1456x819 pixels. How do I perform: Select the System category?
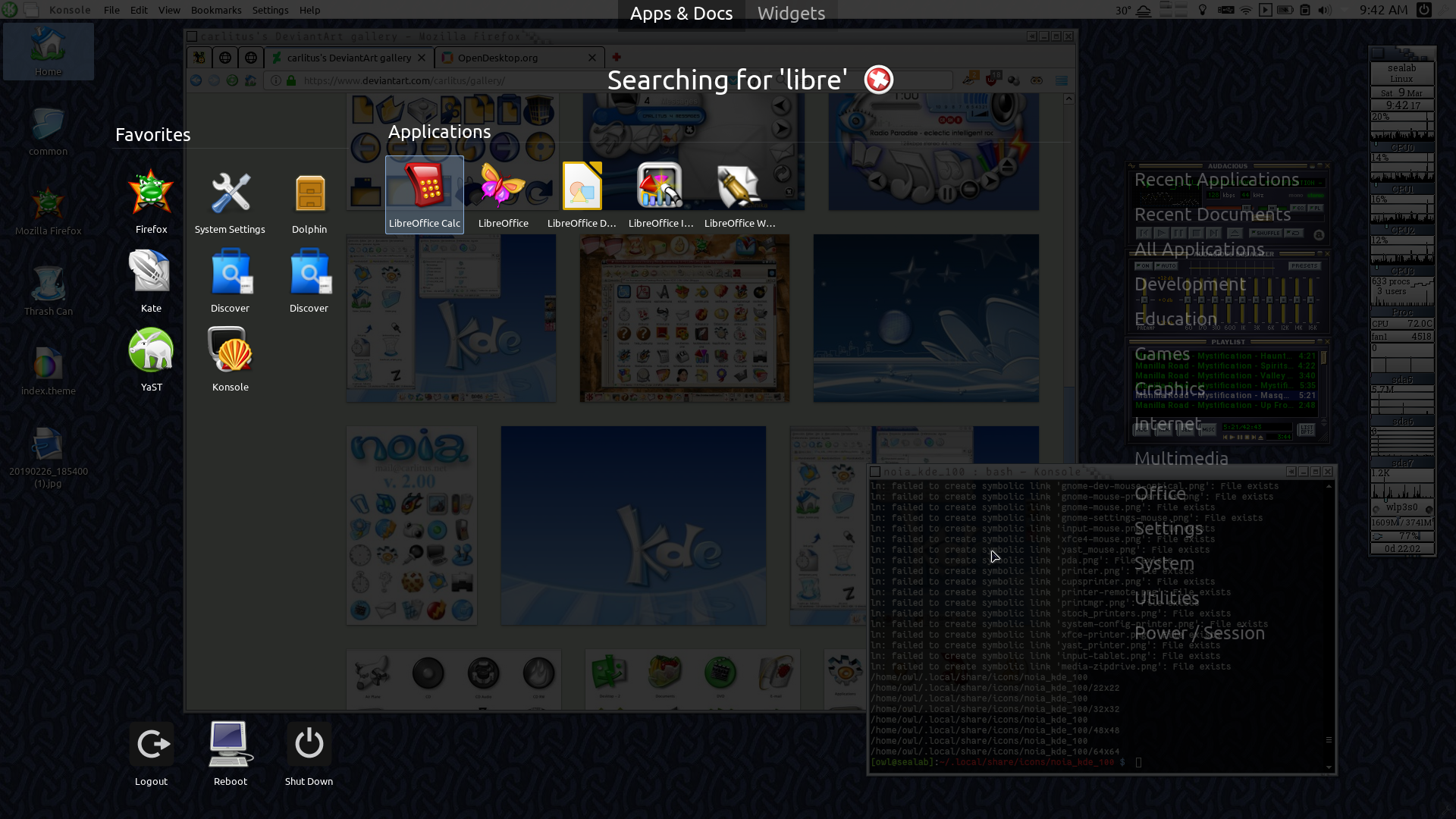pyautogui.click(x=1164, y=563)
